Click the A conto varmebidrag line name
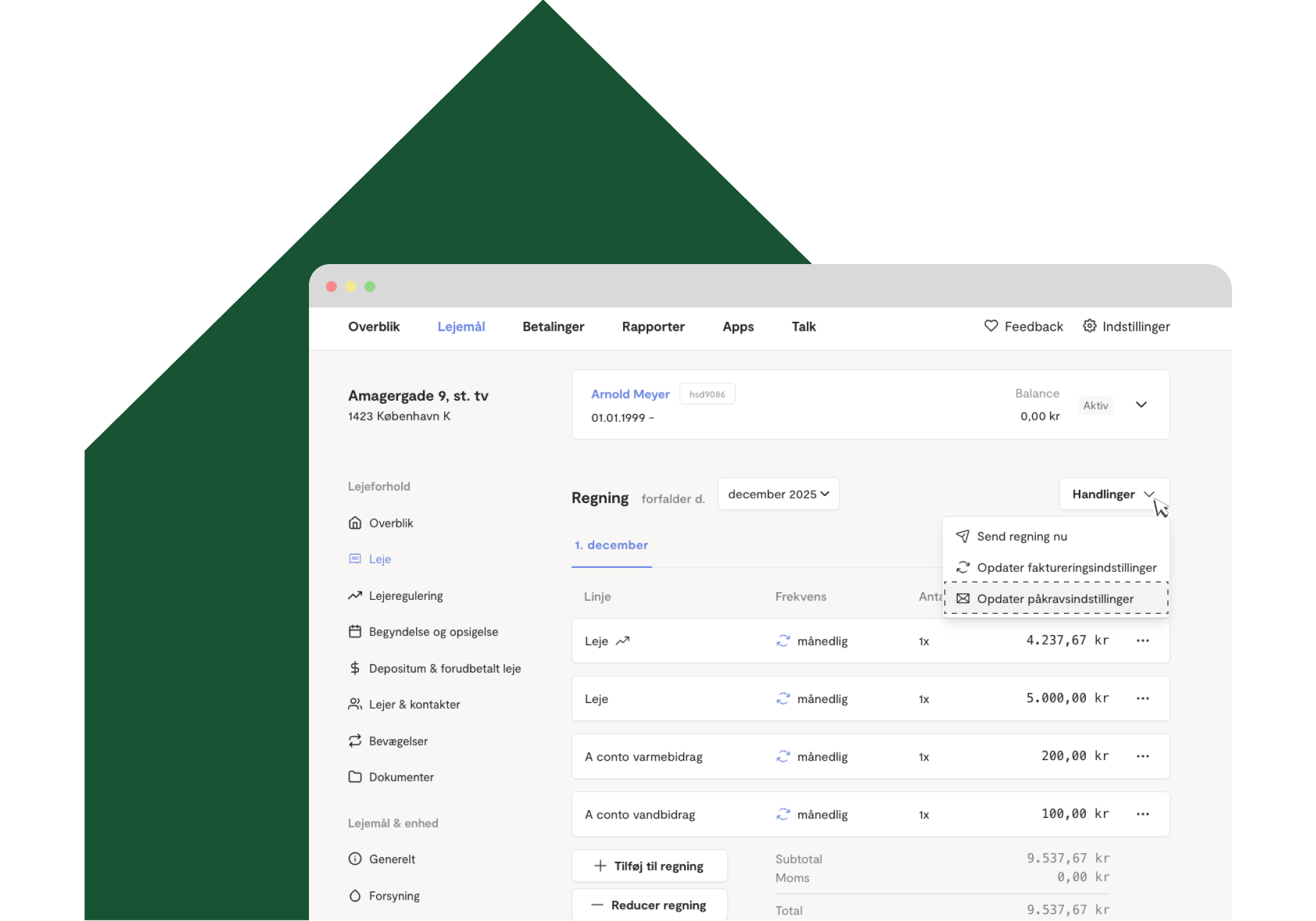This screenshot has height=921, width=1316. point(644,757)
